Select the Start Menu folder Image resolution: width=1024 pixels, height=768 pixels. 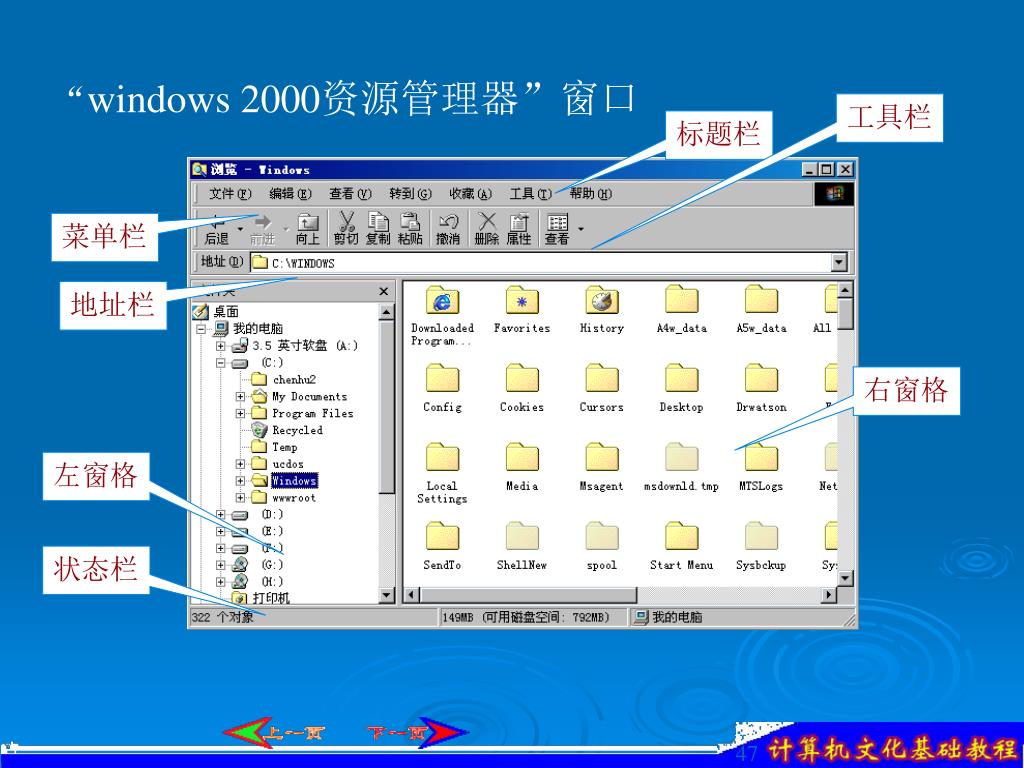682,546
